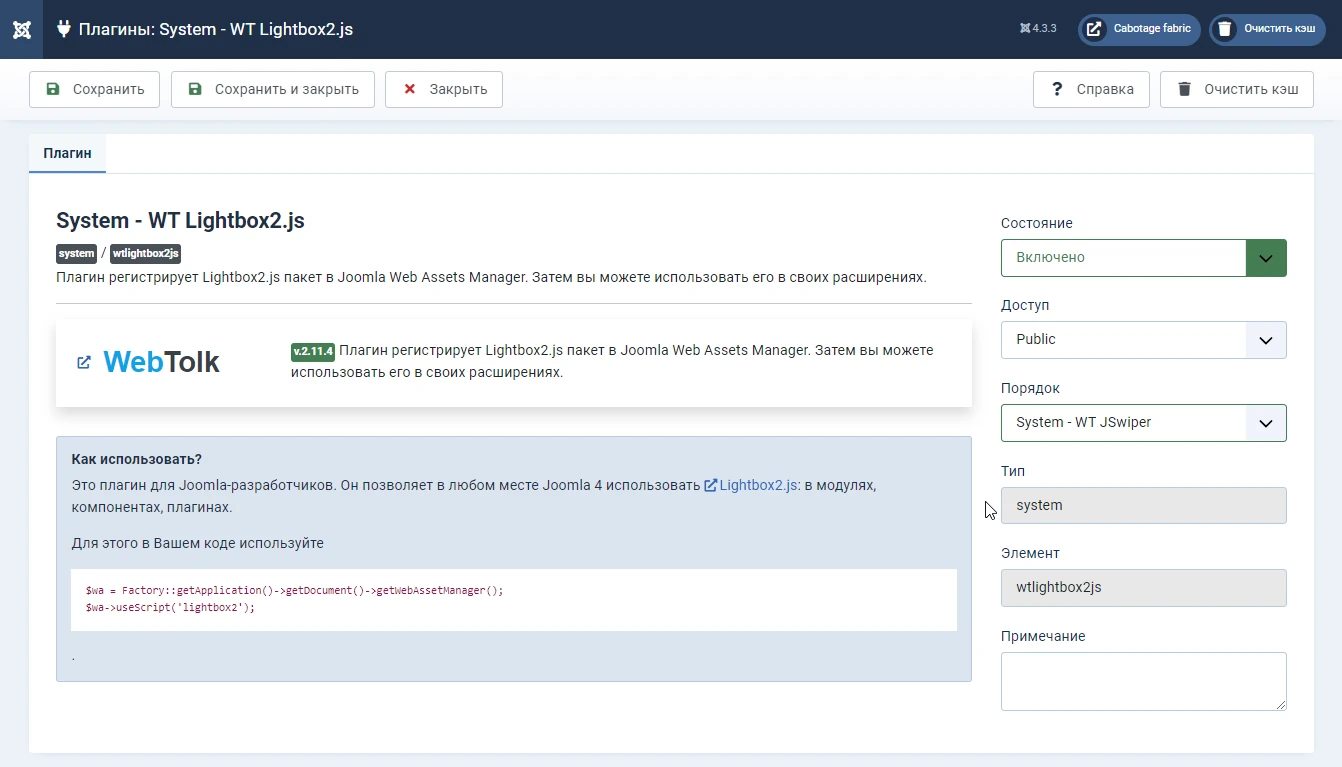Viewport: 1342px width, 767px height.
Task: Open the Состояние status dropdown
Action: click(x=1143, y=258)
